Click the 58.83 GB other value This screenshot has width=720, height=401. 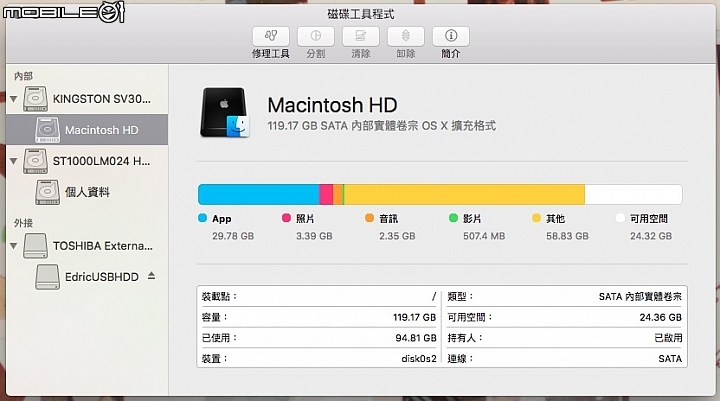pyautogui.click(x=567, y=236)
